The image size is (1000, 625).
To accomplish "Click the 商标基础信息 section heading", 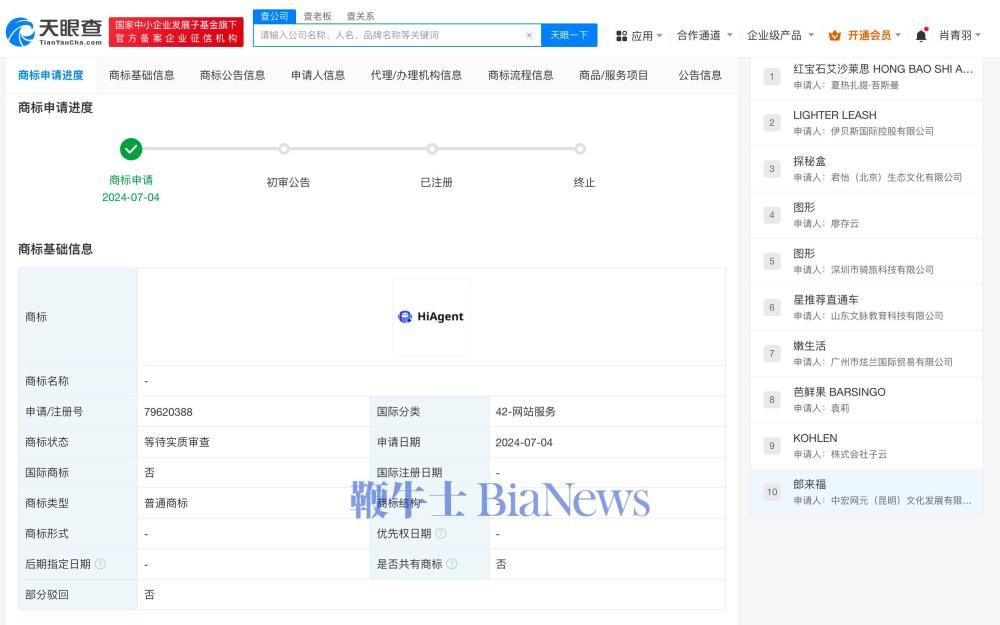I will click(55, 249).
